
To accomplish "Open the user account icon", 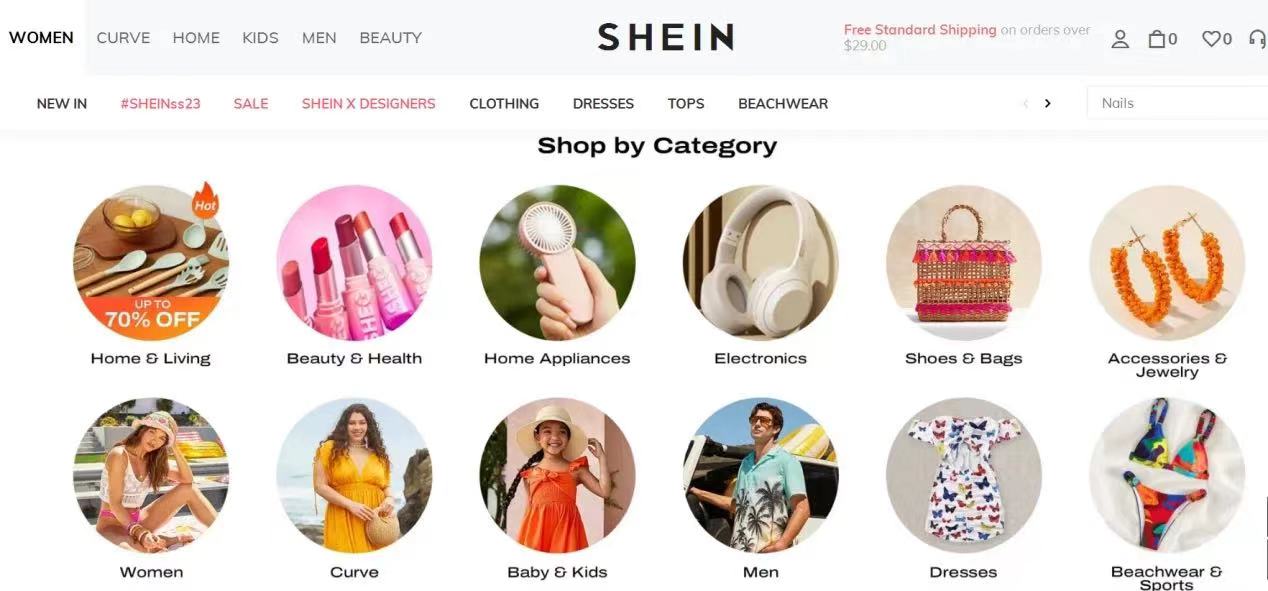I will (1120, 39).
